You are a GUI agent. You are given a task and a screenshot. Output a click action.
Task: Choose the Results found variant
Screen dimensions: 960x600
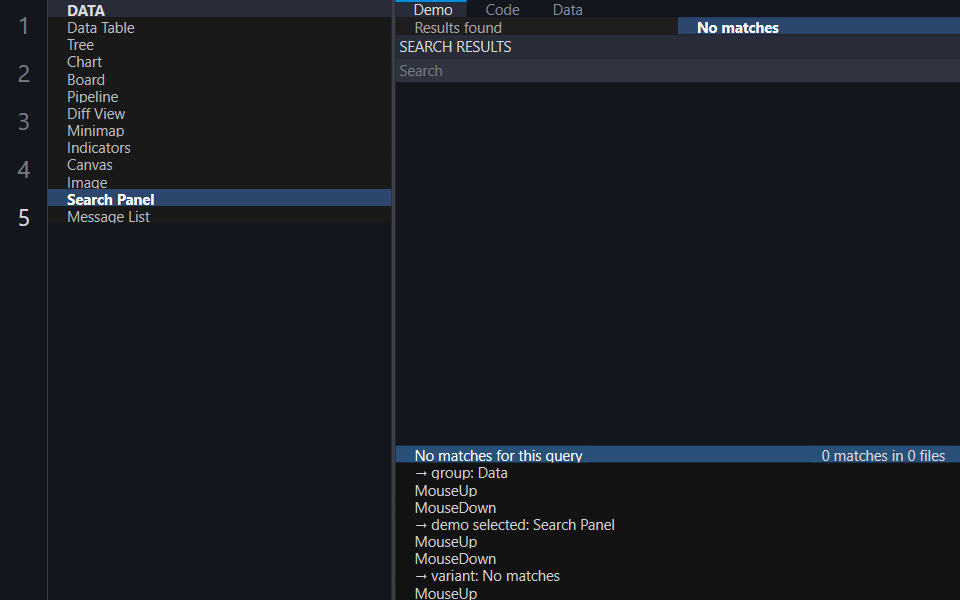[x=536, y=28]
